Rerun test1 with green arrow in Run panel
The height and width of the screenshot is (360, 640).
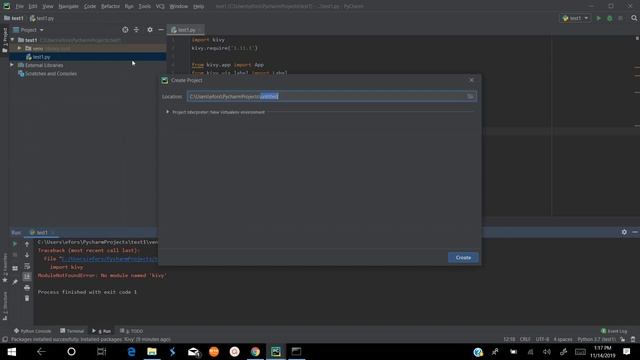(x=15, y=244)
